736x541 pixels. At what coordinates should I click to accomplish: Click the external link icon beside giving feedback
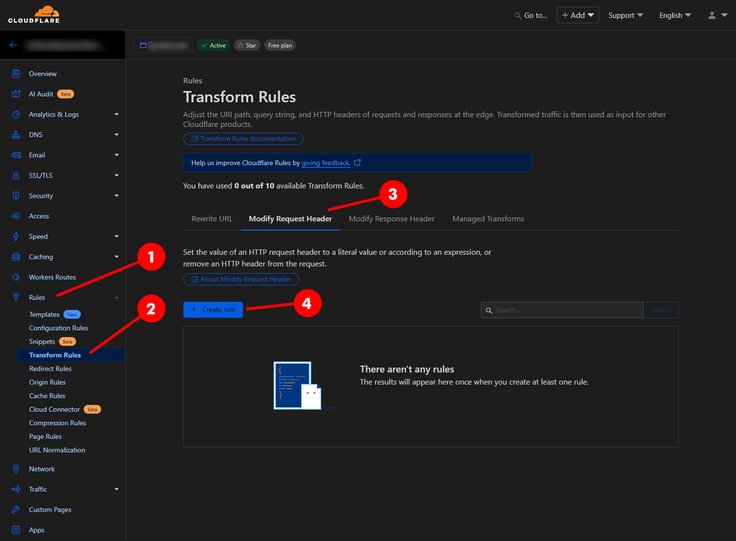coord(357,162)
